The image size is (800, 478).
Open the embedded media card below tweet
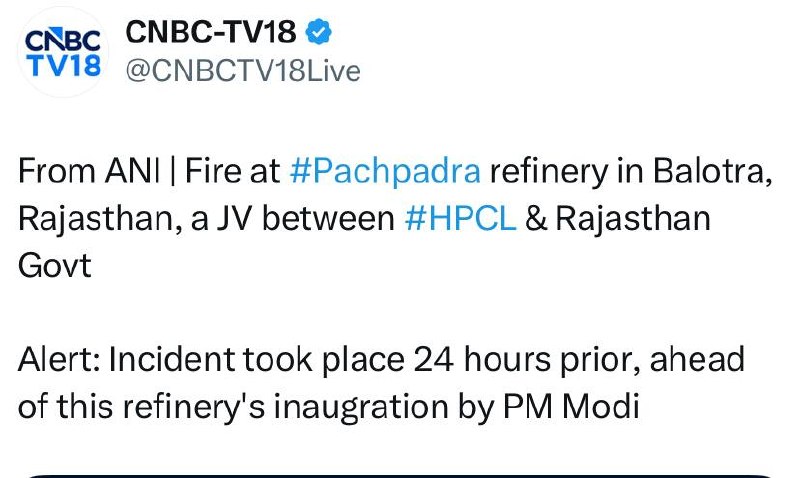click(400, 474)
